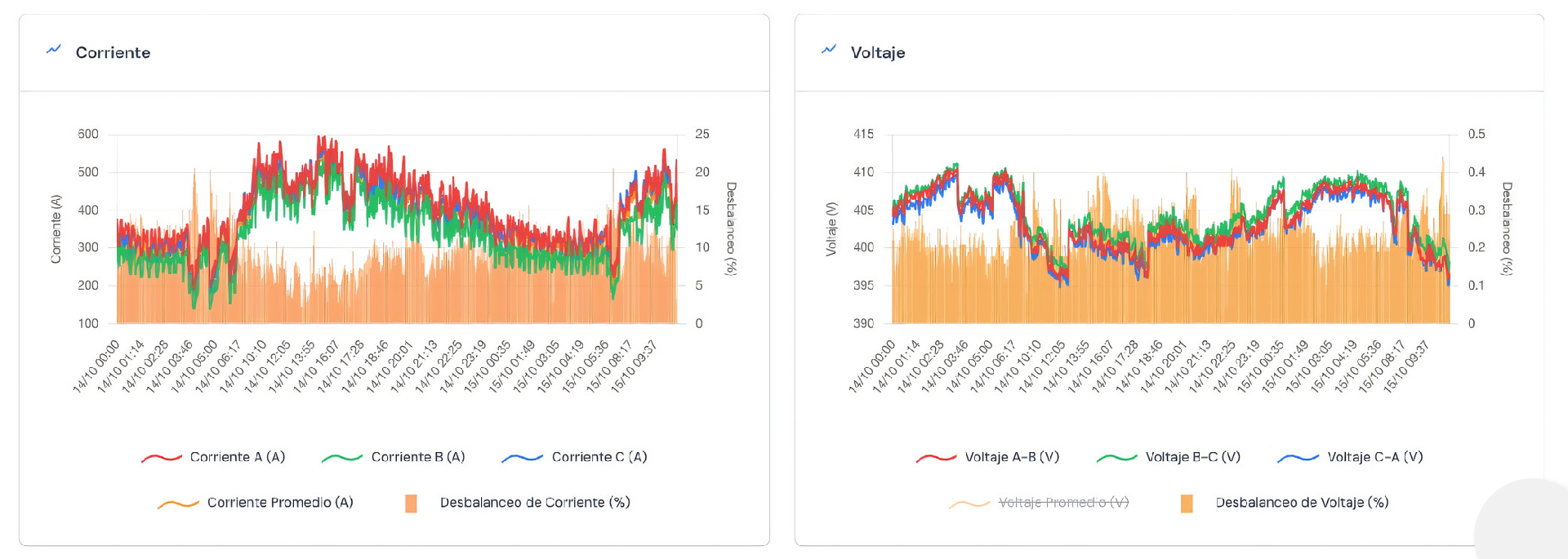The height and width of the screenshot is (559, 1568).
Task: Click the orange Desbalanceo de Corriente swatch
Action: coord(411,504)
